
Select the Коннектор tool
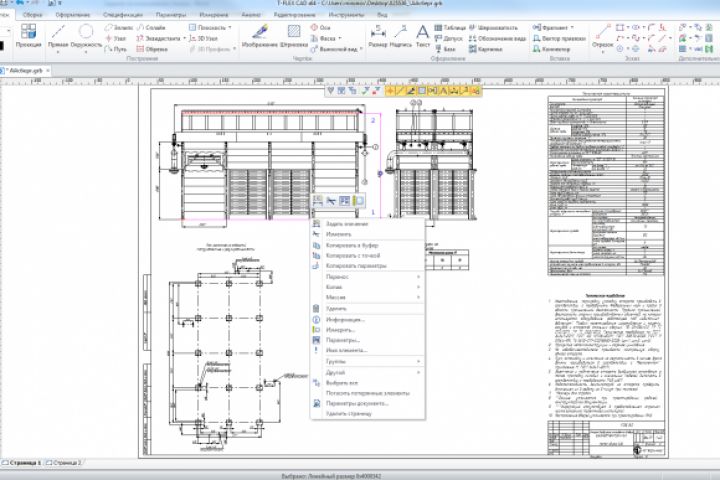(551, 49)
